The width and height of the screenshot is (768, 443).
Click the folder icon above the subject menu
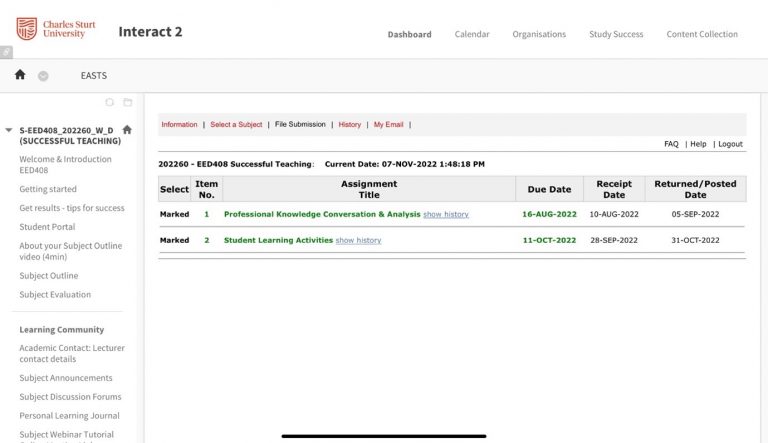point(127,102)
